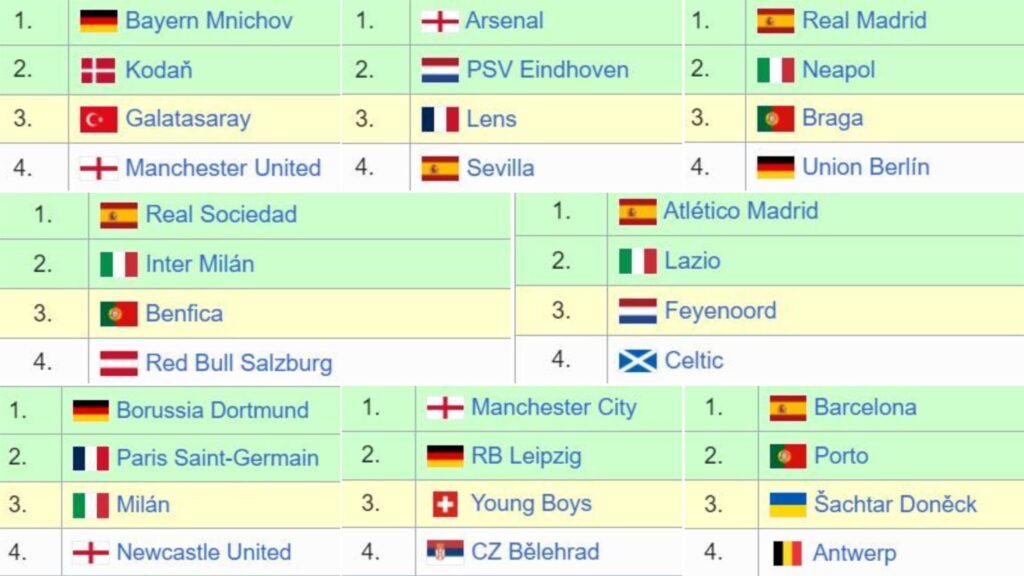Screen dimensions: 1024x576
Task: Open the Real Madrid link
Action: point(864,20)
